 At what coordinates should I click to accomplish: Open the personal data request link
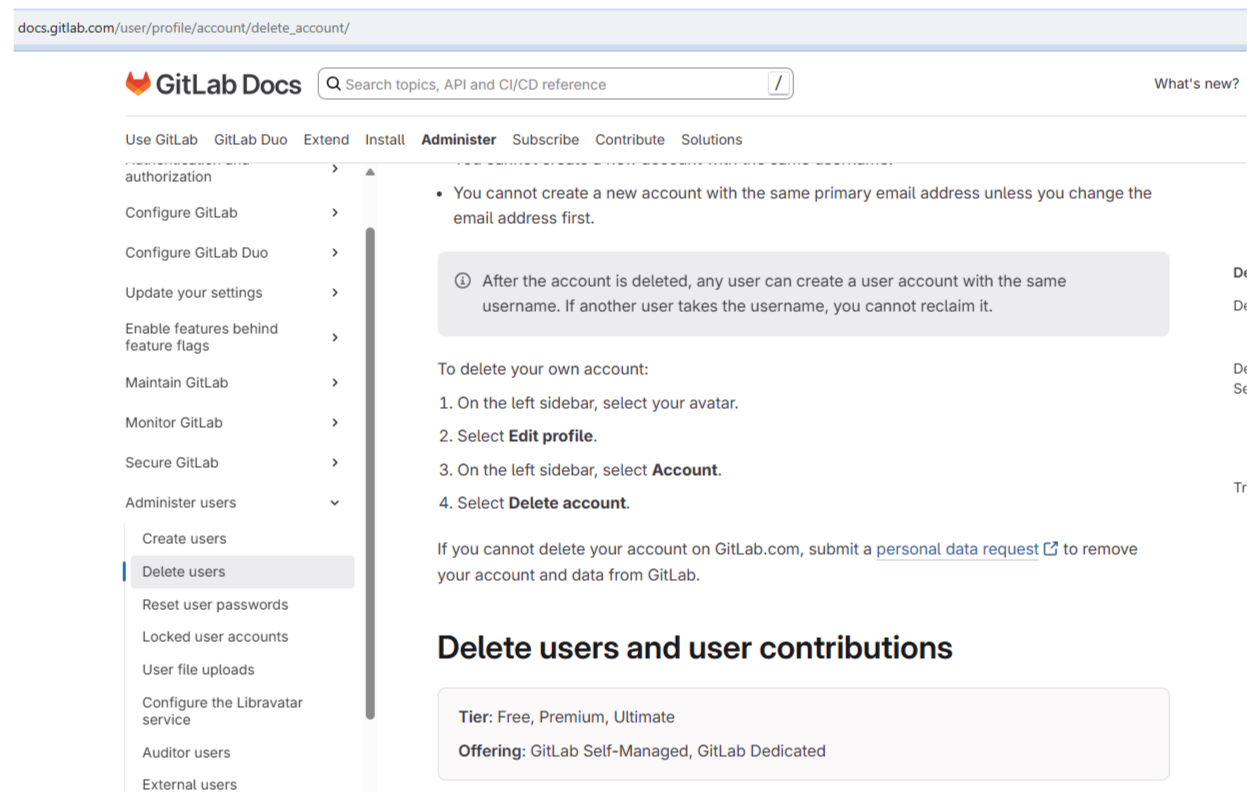tap(957, 549)
